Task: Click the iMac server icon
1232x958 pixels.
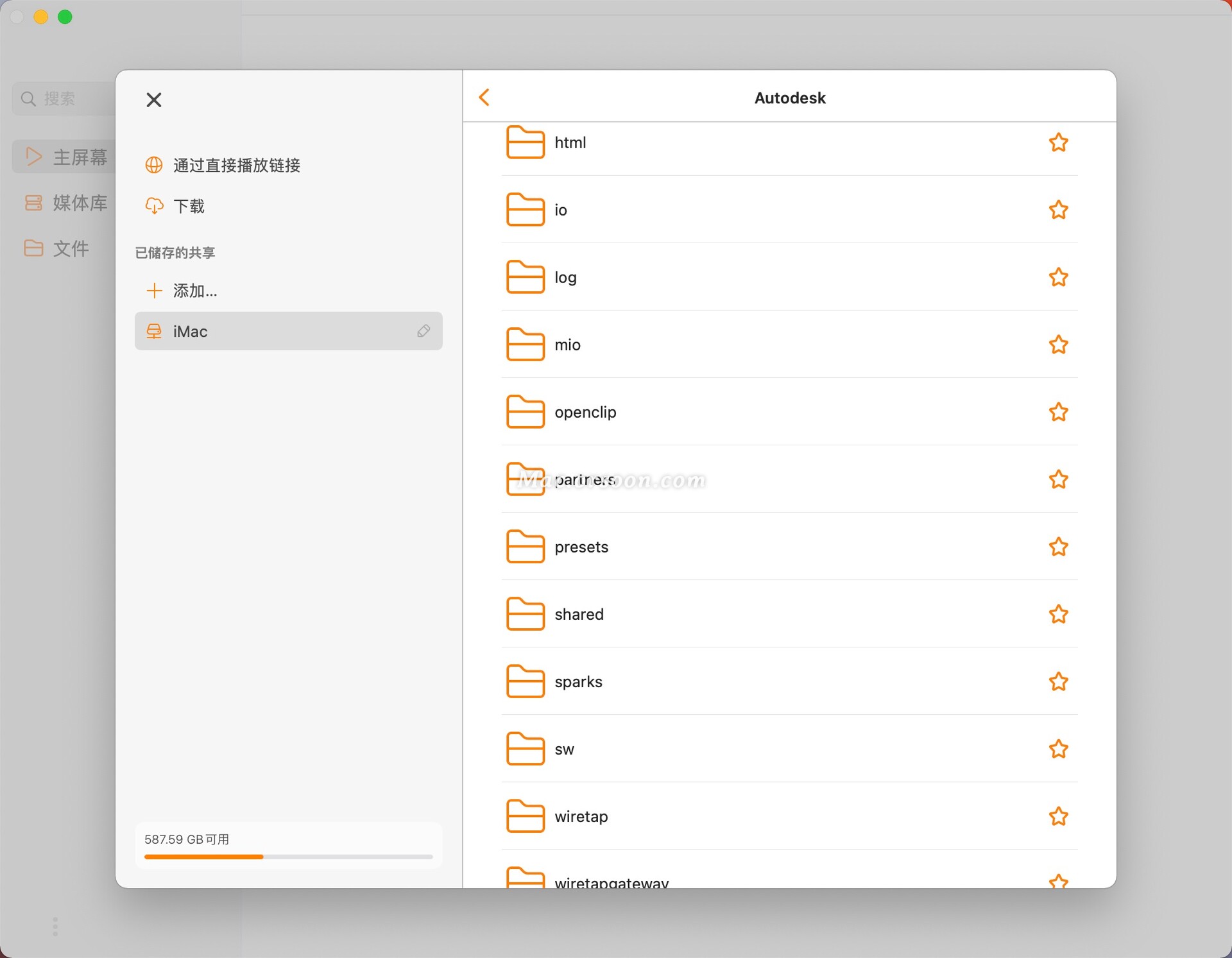Action: click(154, 331)
